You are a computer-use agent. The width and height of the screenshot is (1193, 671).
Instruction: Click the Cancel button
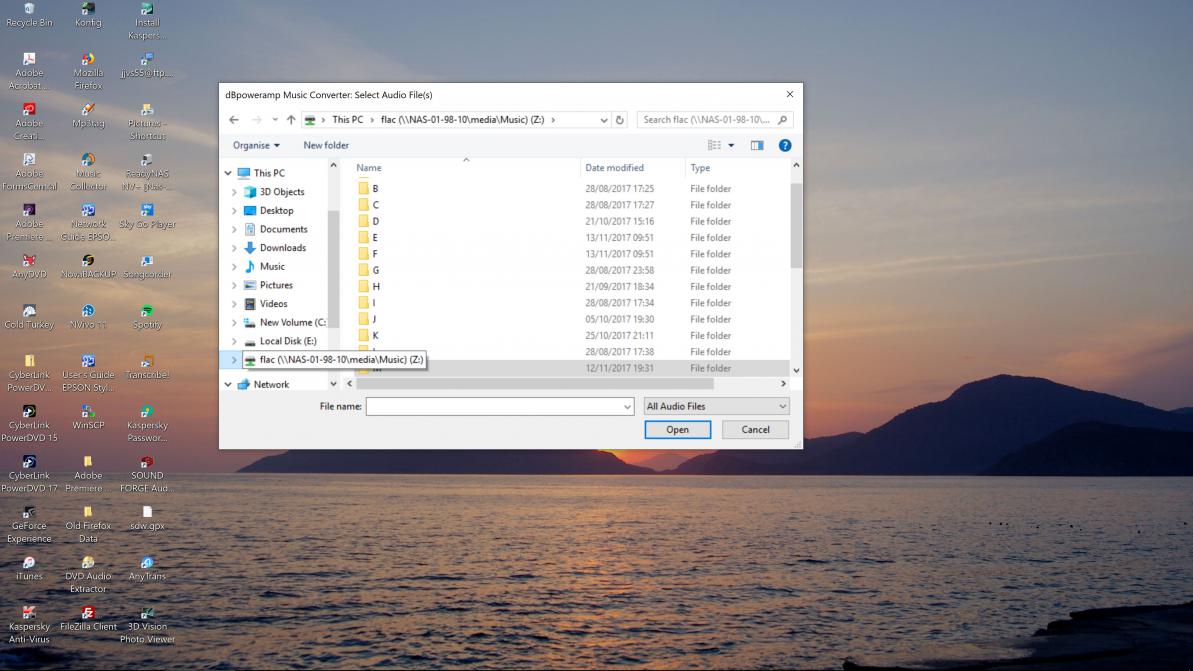click(x=755, y=429)
